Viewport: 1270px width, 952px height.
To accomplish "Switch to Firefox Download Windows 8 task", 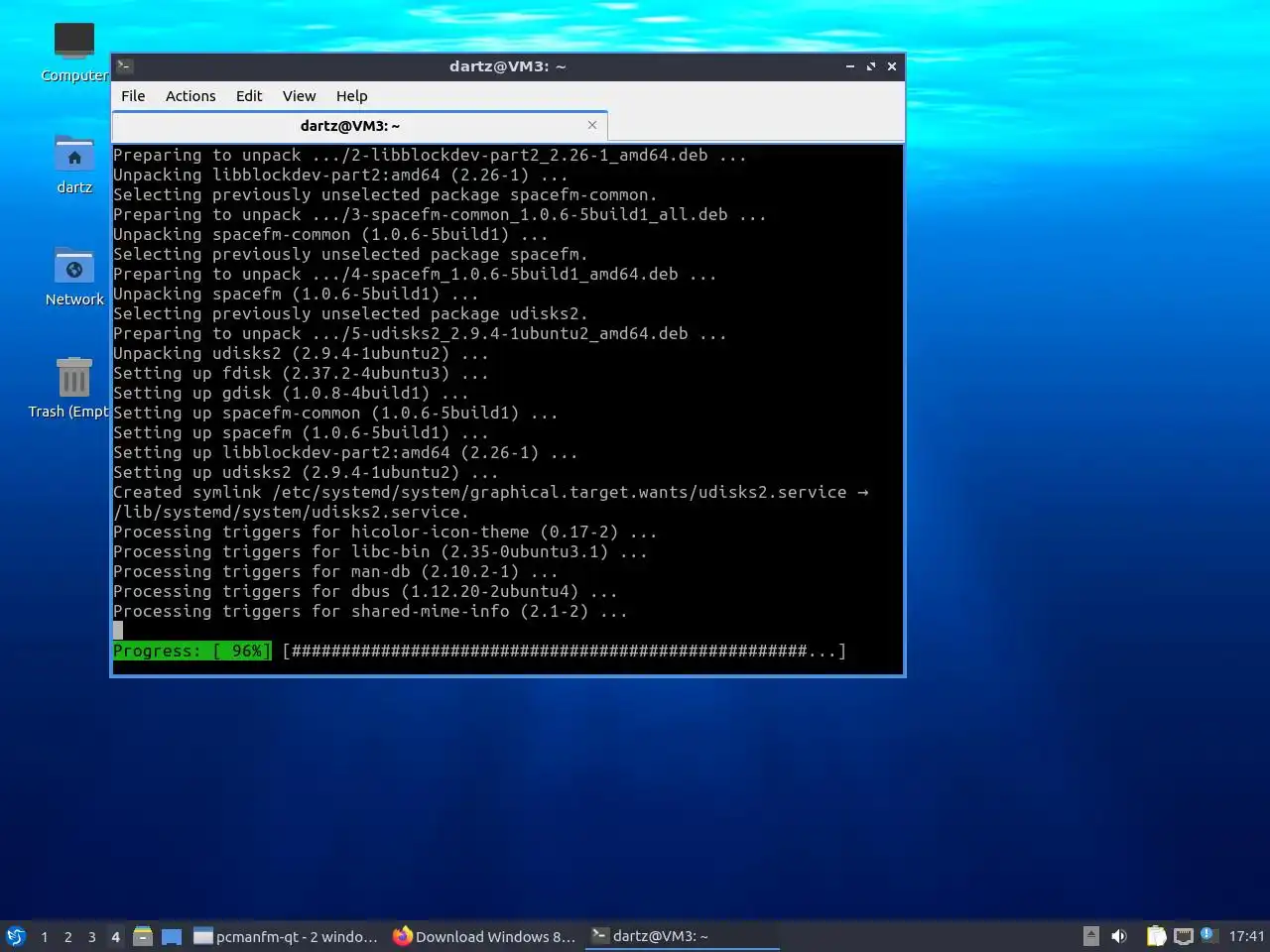I will 484,936.
